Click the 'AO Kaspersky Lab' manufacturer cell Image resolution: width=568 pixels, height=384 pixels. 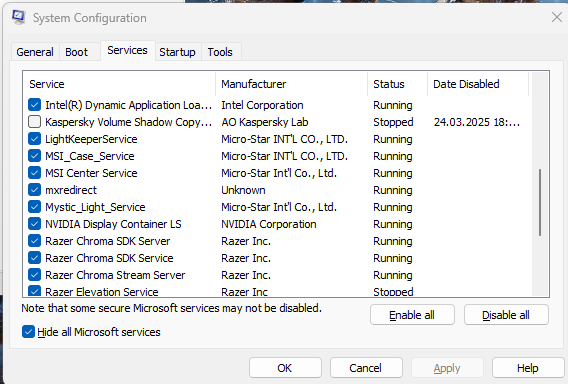[265, 122]
